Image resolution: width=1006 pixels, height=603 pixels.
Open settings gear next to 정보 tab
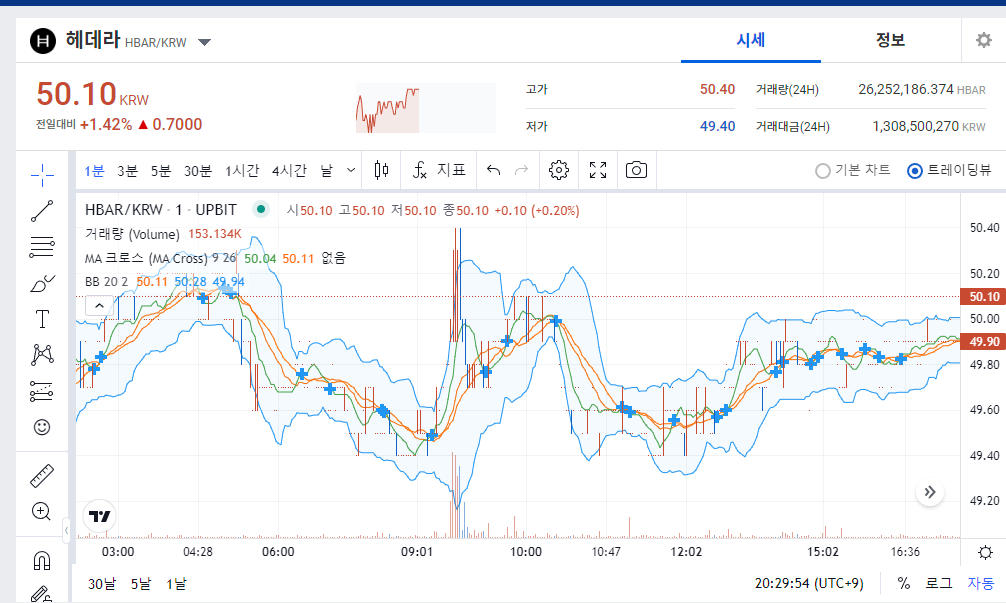coord(984,40)
